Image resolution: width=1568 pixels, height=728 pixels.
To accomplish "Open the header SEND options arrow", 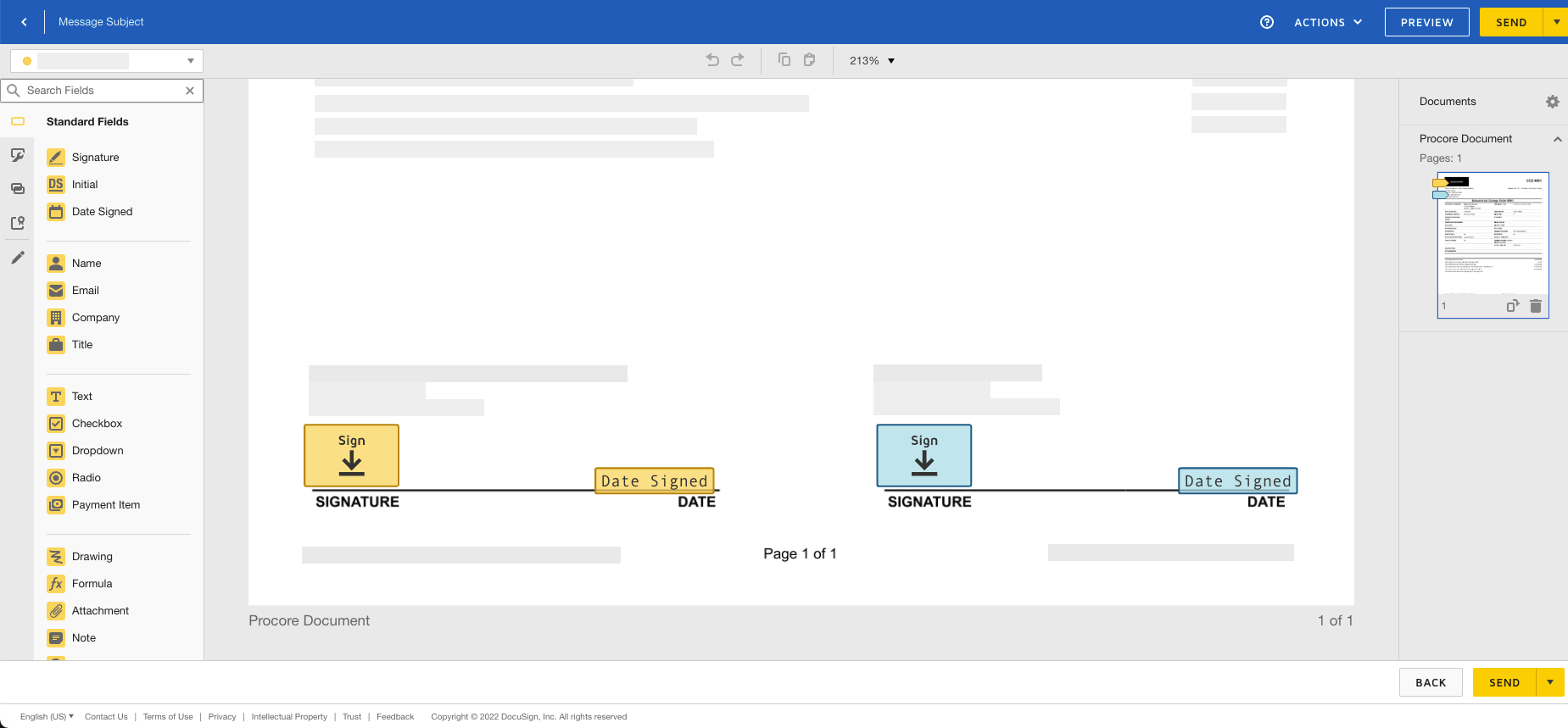I will (x=1556, y=22).
